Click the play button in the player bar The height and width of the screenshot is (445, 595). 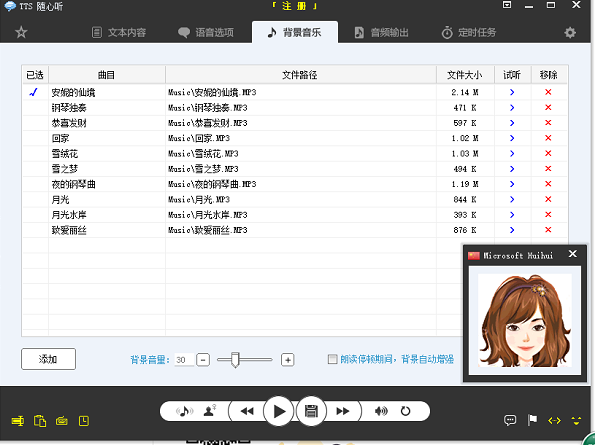pos(279,411)
